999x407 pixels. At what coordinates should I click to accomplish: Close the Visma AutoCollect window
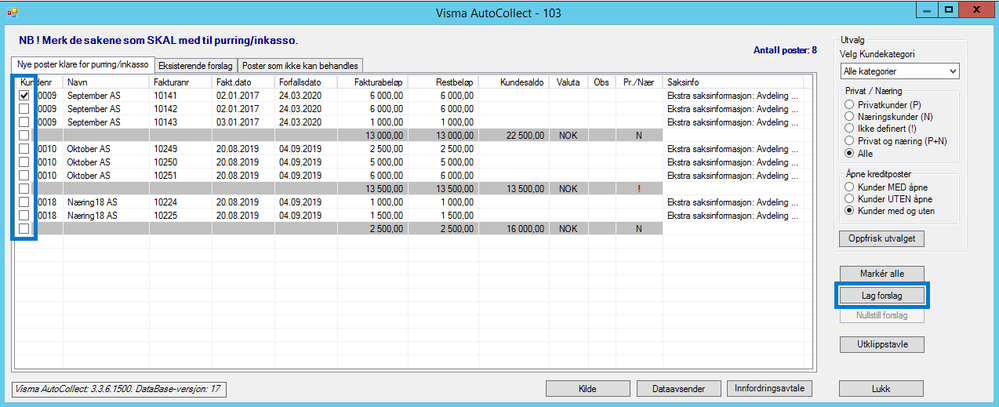(978, 10)
